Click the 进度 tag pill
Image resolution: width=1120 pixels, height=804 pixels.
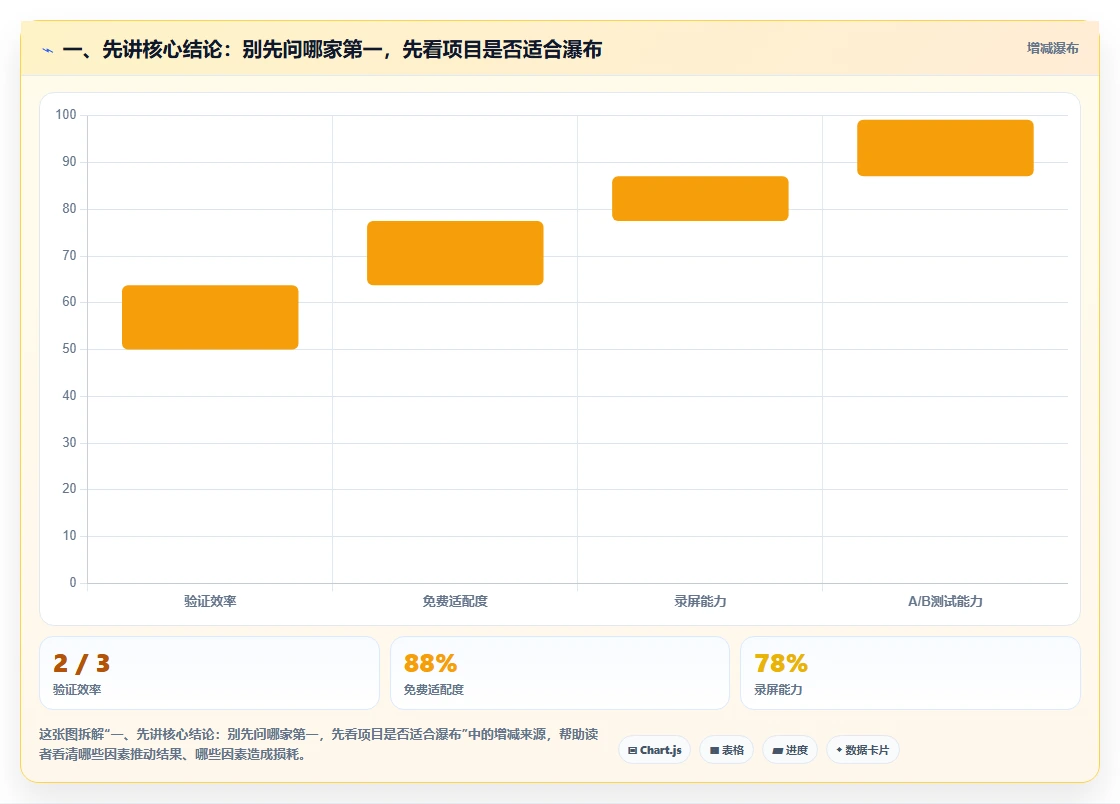tap(790, 750)
